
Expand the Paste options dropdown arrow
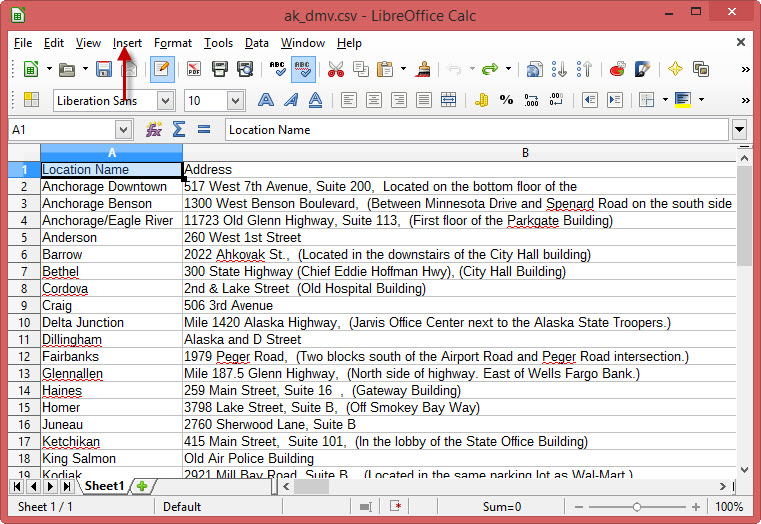tap(403, 69)
